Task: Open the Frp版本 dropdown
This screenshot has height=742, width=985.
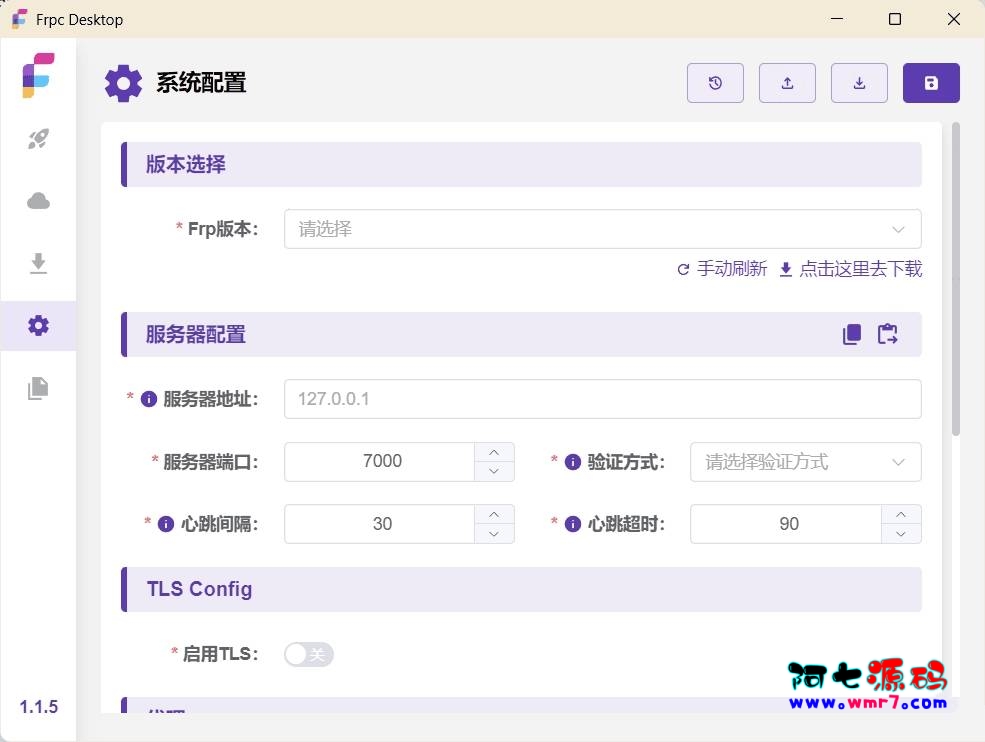Action: coord(602,229)
